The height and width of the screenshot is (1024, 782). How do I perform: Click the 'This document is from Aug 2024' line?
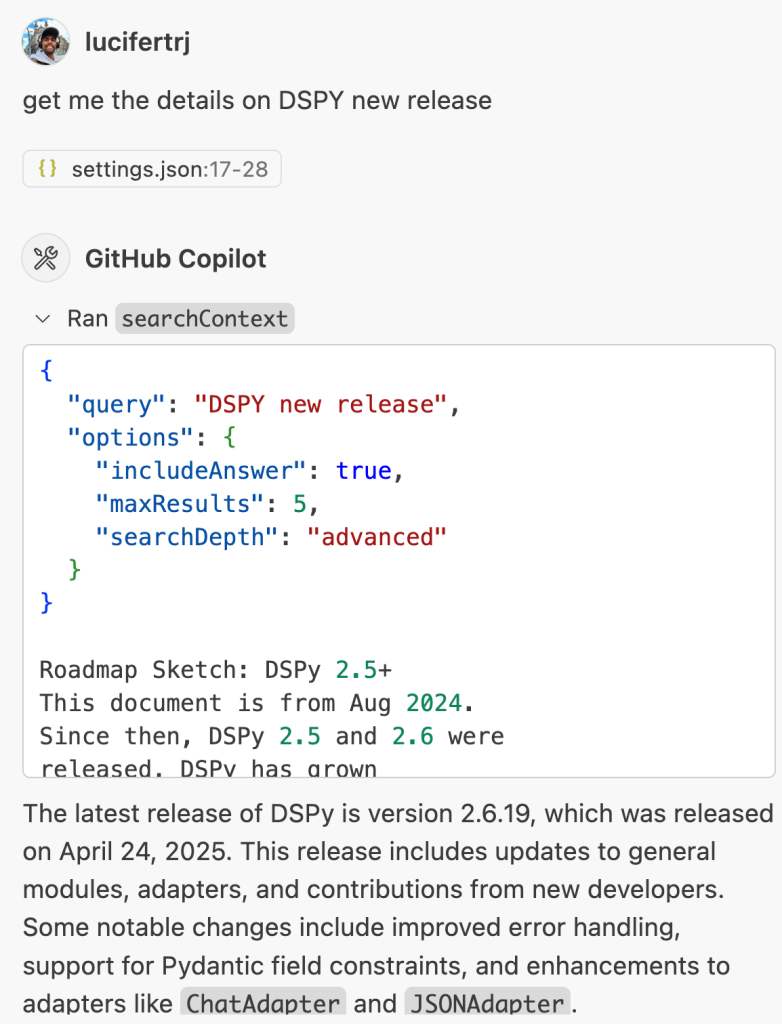256,703
